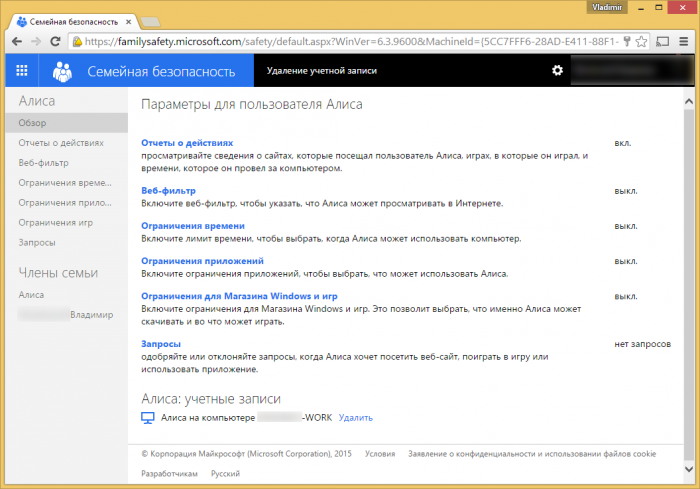Image resolution: width=700 pixels, height=489 pixels.
Task: Click the Ограничения приложений heading link
Action: click(x=202, y=261)
